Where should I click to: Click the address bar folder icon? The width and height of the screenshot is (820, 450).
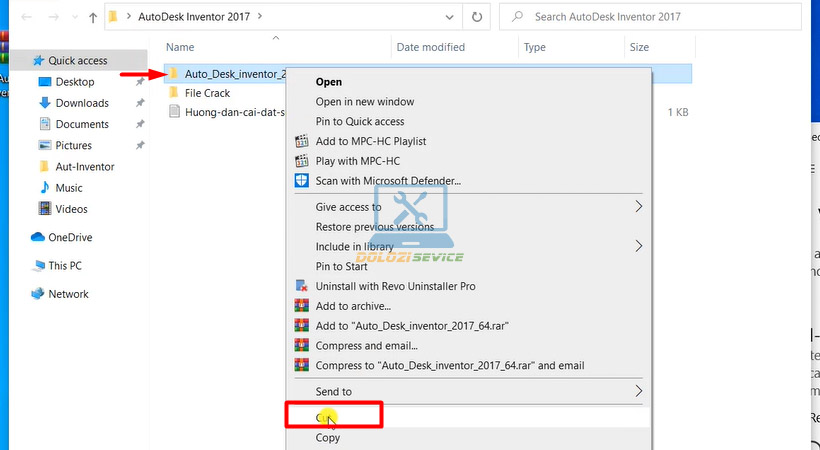tap(112, 17)
